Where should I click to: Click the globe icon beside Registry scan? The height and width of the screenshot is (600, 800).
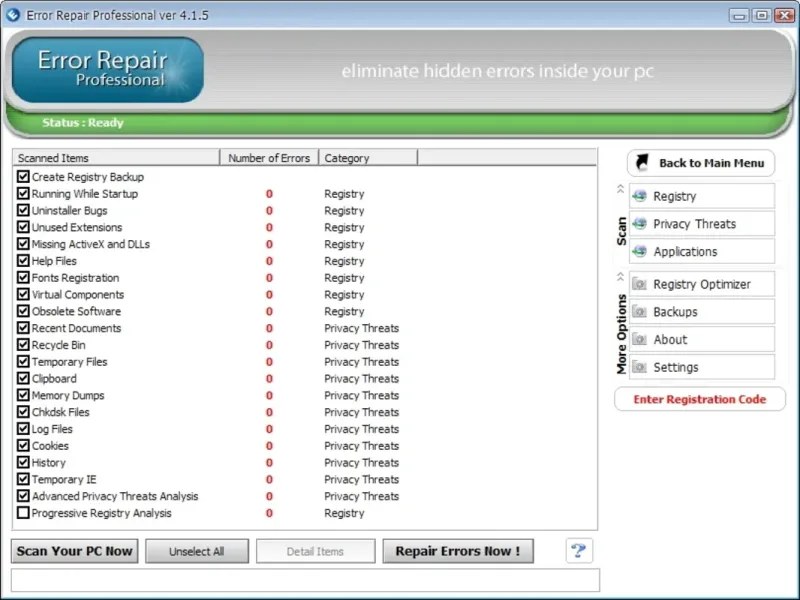(x=639, y=196)
